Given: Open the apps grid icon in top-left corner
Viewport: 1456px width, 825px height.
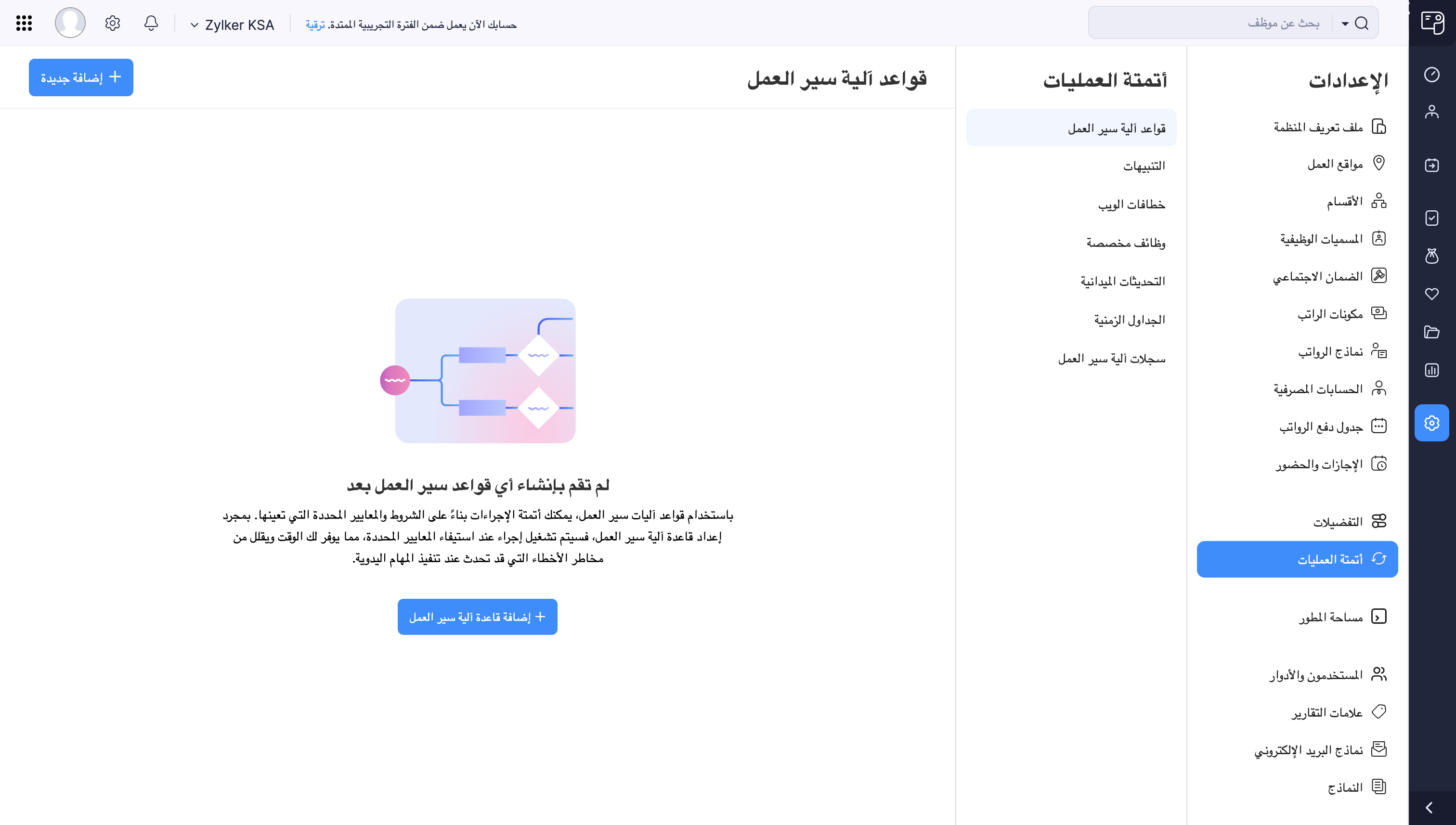Looking at the screenshot, I should click(23, 23).
